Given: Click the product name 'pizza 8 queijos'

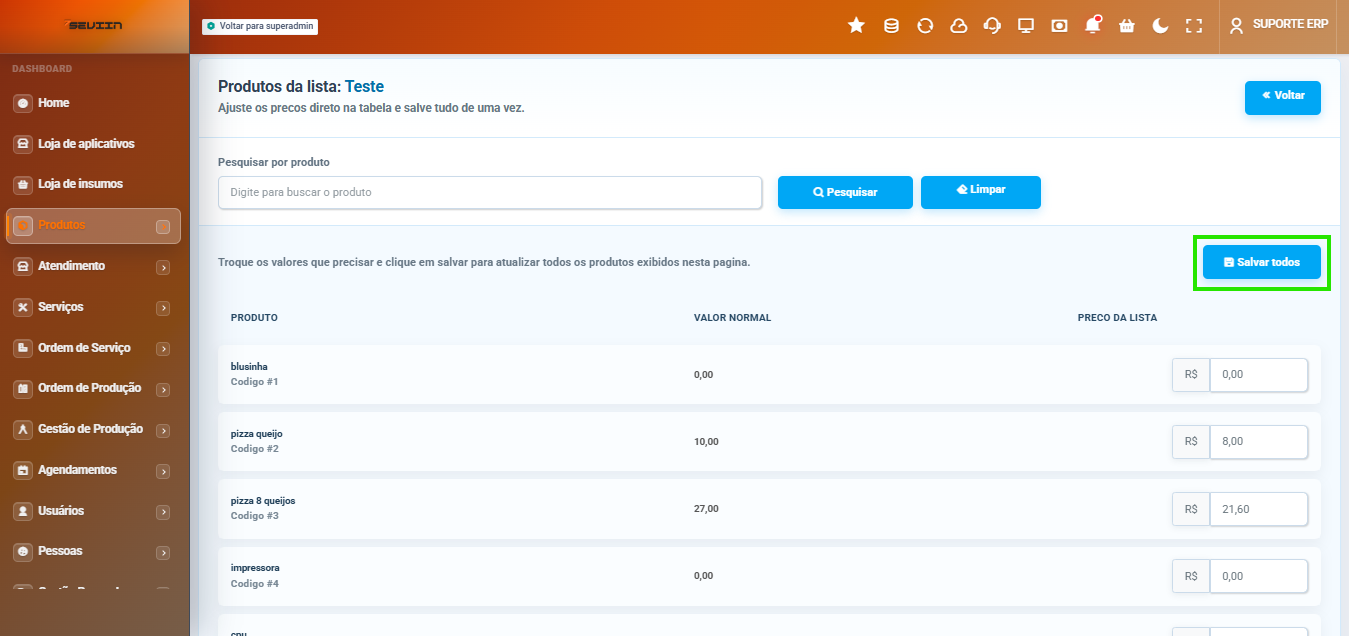Looking at the screenshot, I should coord(263,501).
